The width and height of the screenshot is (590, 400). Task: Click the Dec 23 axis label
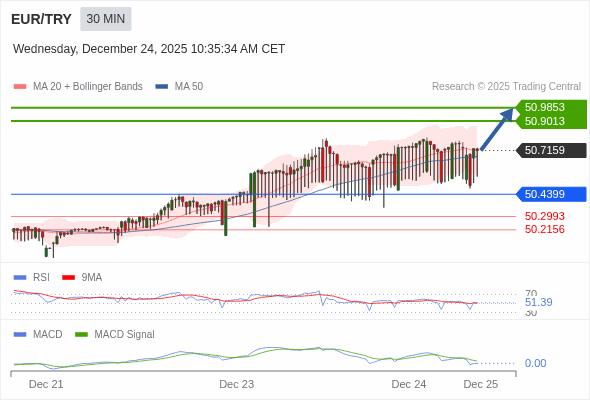pyautogui.click(x=237, y=384)
